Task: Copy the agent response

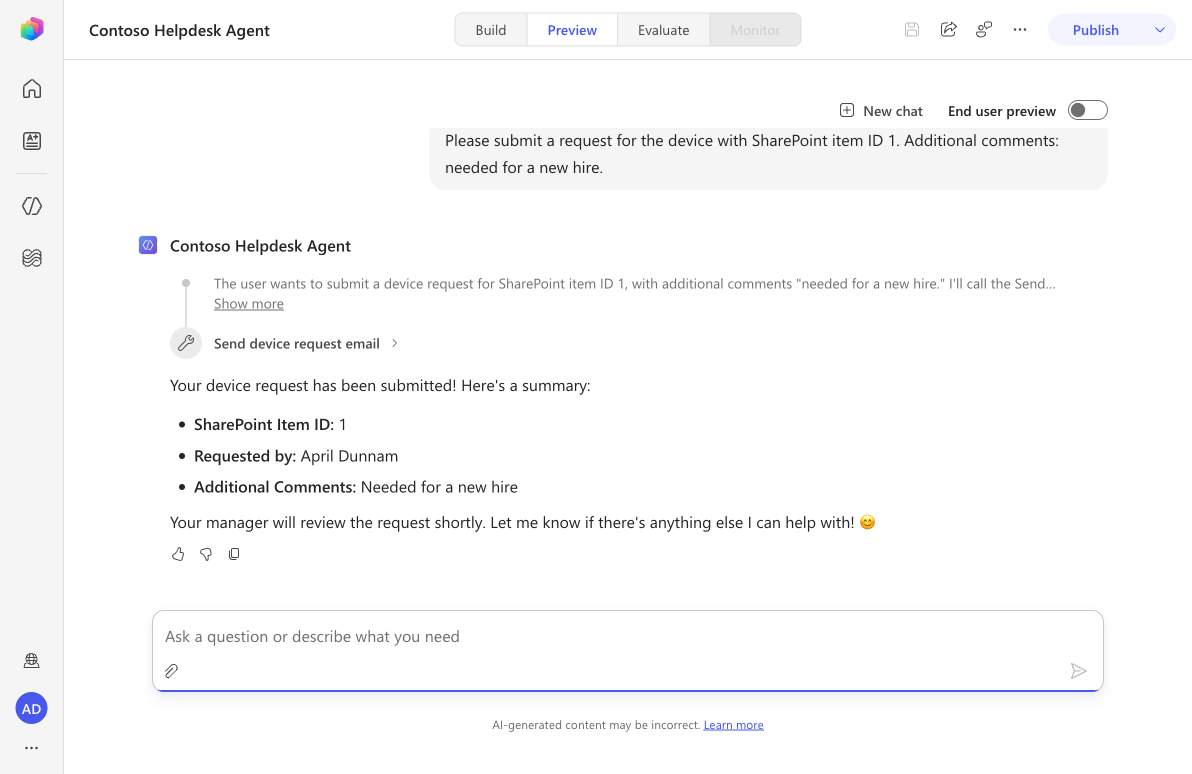Action: 234,554
